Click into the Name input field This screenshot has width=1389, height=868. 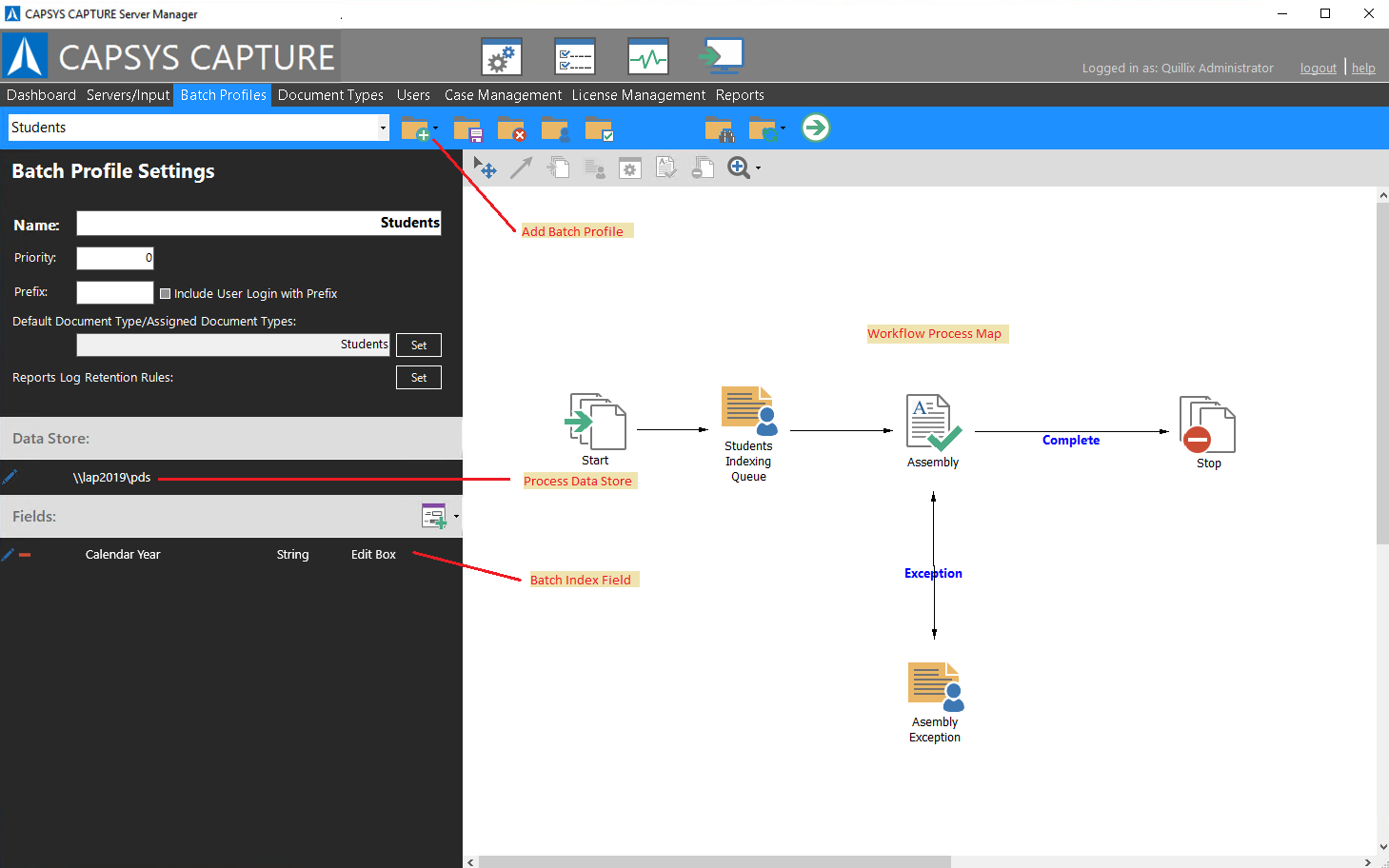tap(259, 223)
